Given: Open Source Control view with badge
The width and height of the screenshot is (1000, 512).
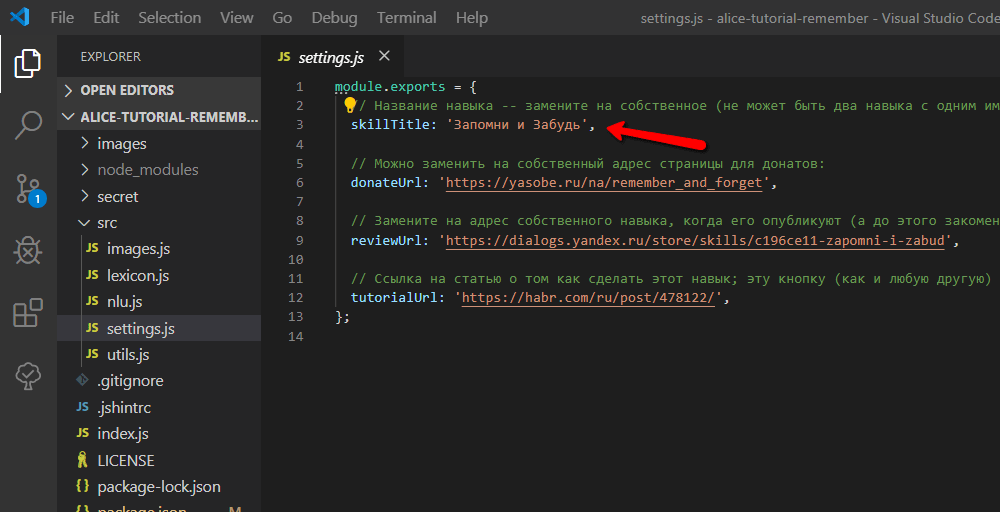Looking at the screenshot, I should coord(29,190).
